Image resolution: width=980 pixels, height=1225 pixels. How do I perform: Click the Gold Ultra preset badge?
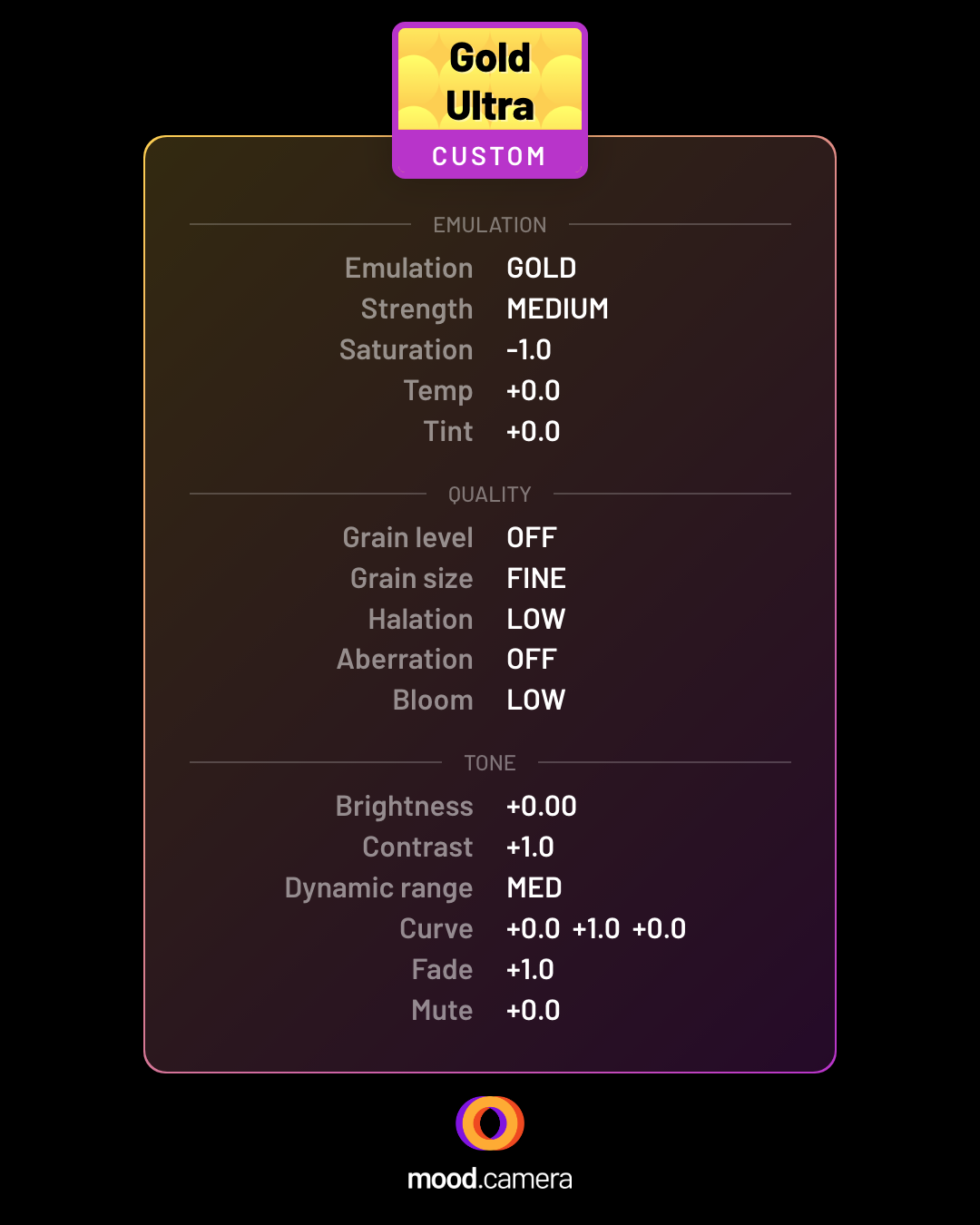[x=490, y=100]
